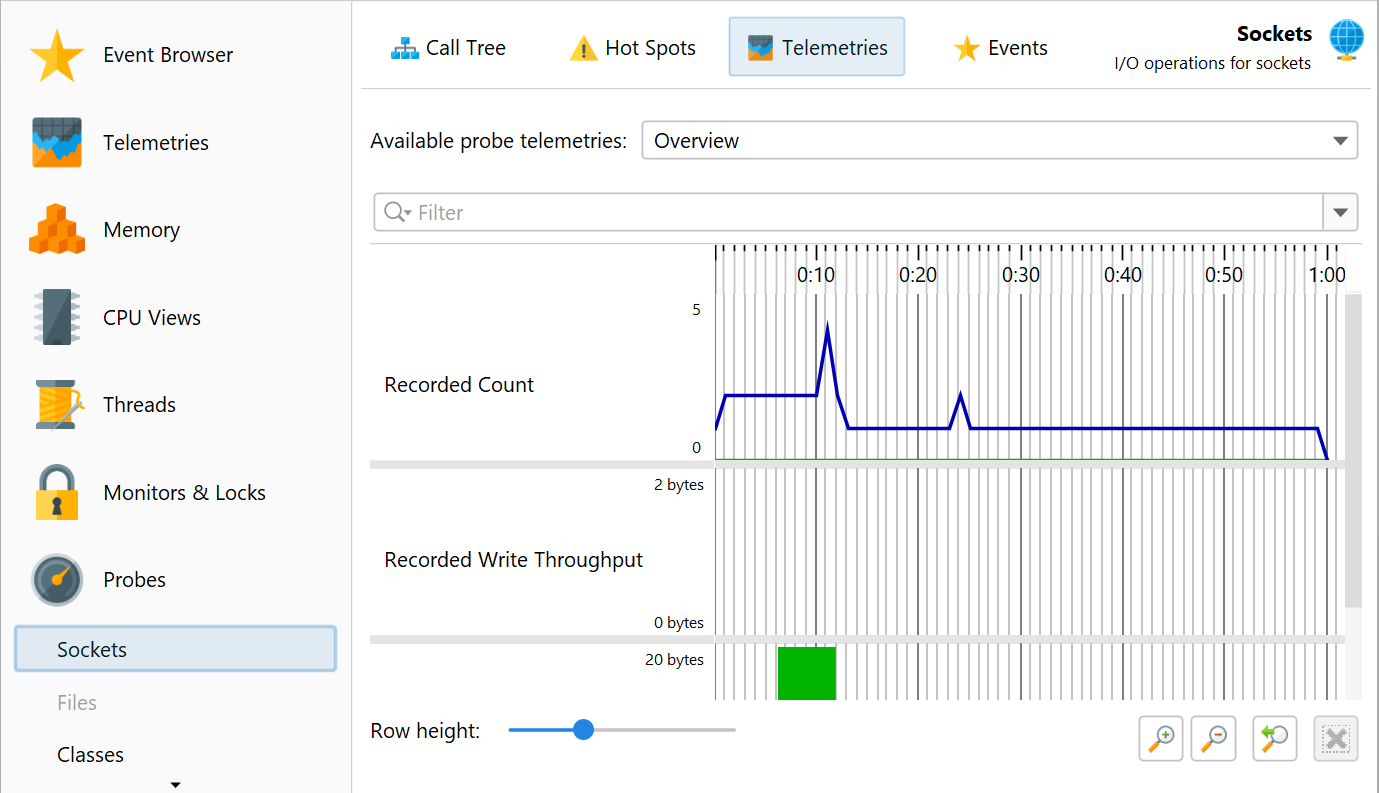The height and width of the screenshot is (793, 1379).
Task: Click the CPU Views chip icon
Action: click(x=57, y=318)
